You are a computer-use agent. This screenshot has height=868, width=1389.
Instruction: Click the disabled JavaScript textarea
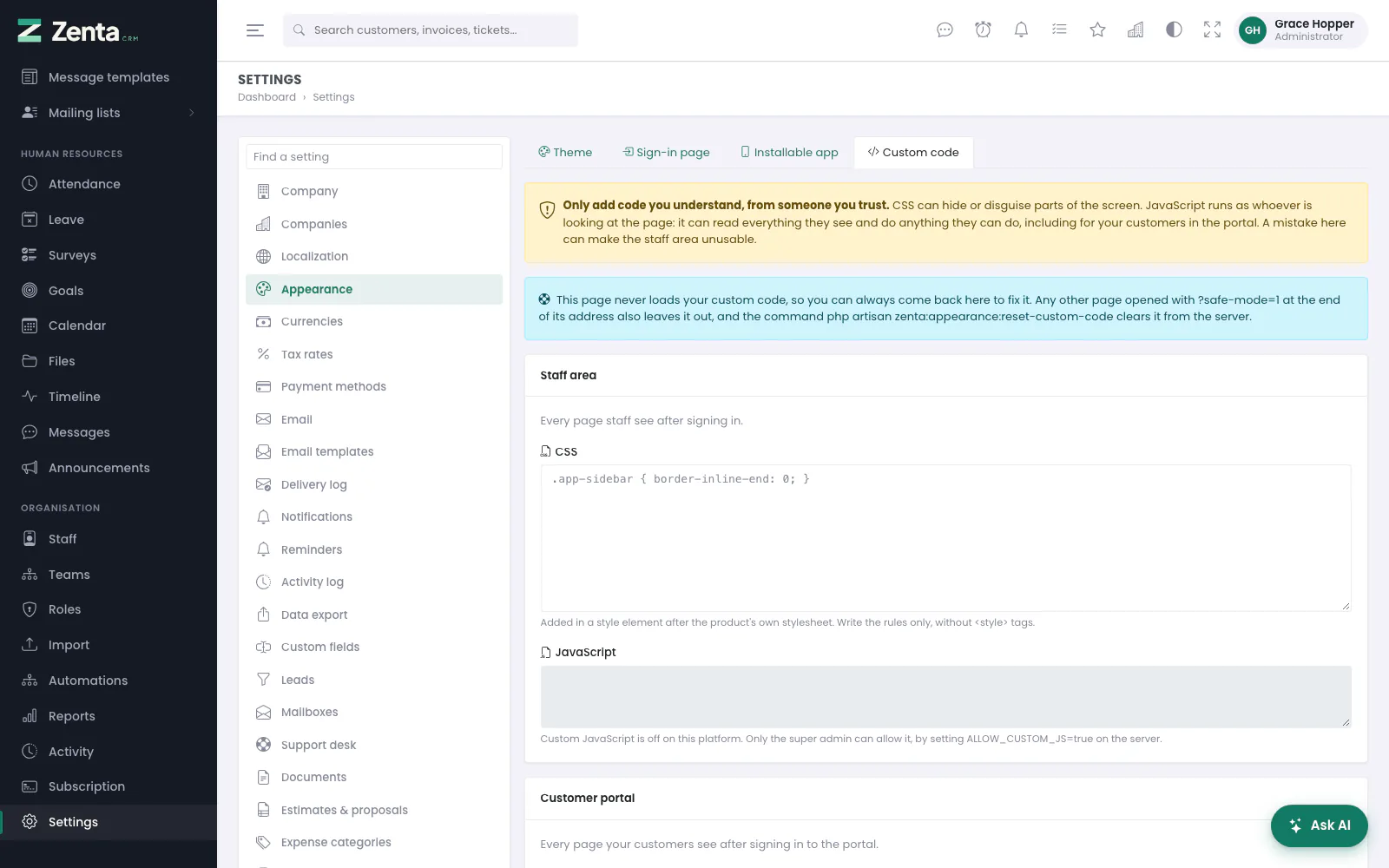coord(945,697)
